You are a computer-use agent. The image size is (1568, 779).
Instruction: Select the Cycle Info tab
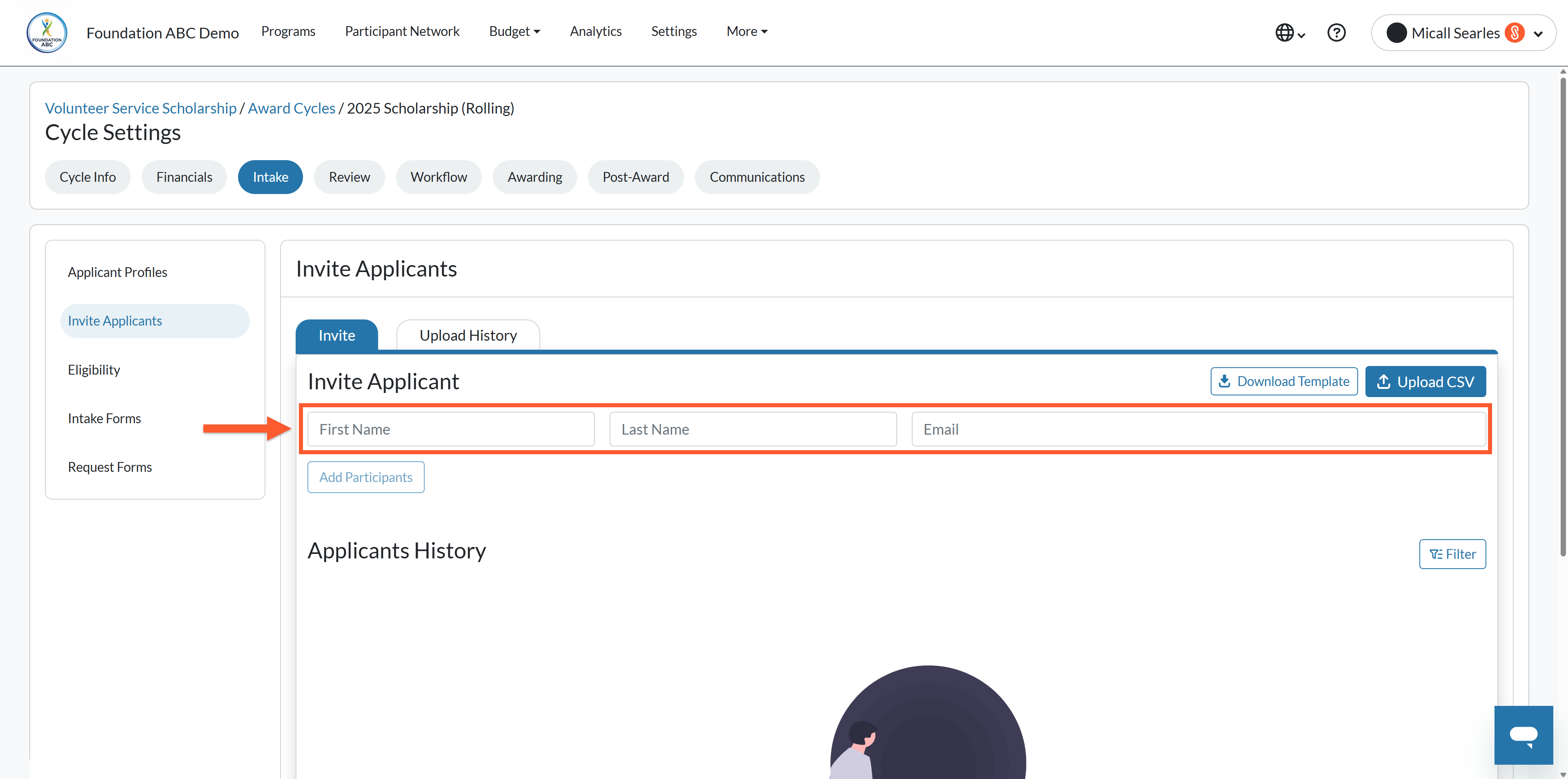(x=88, y=177)
